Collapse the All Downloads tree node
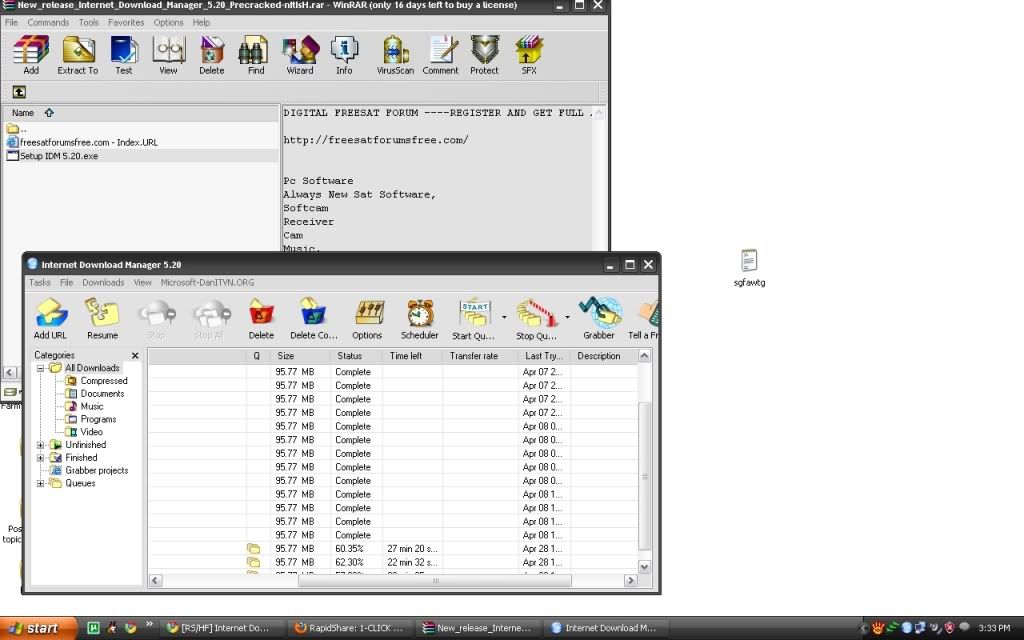The image size is (1024, 640). tap(40, 368)
